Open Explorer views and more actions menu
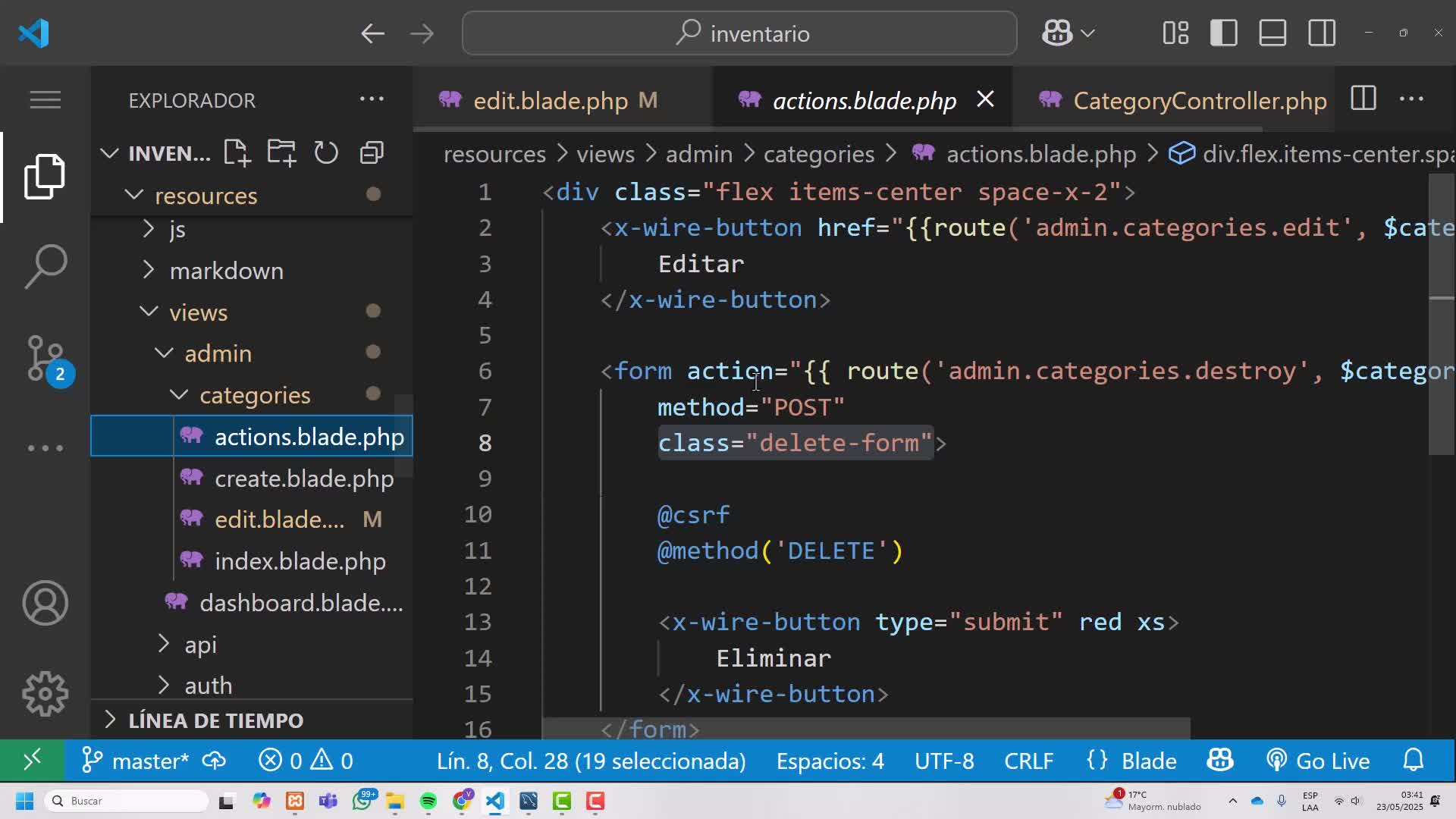The height and width of the screenshot is (819, 1456). click(372, 99)
